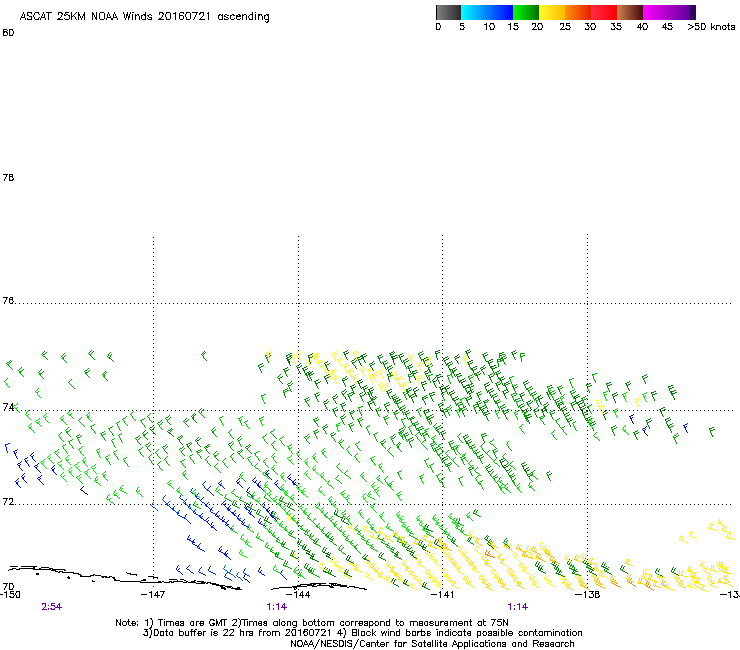Pick the green 15-20 knots color bar segment

[x=526, y=12]
